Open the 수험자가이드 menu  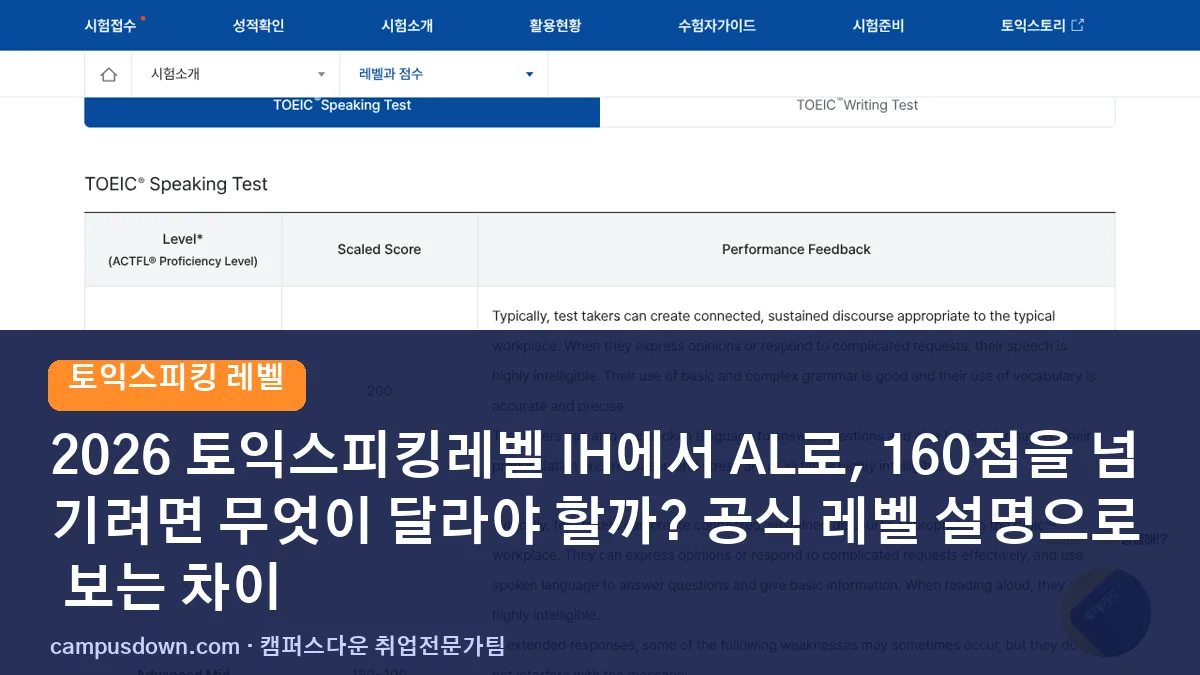(716, 26)
